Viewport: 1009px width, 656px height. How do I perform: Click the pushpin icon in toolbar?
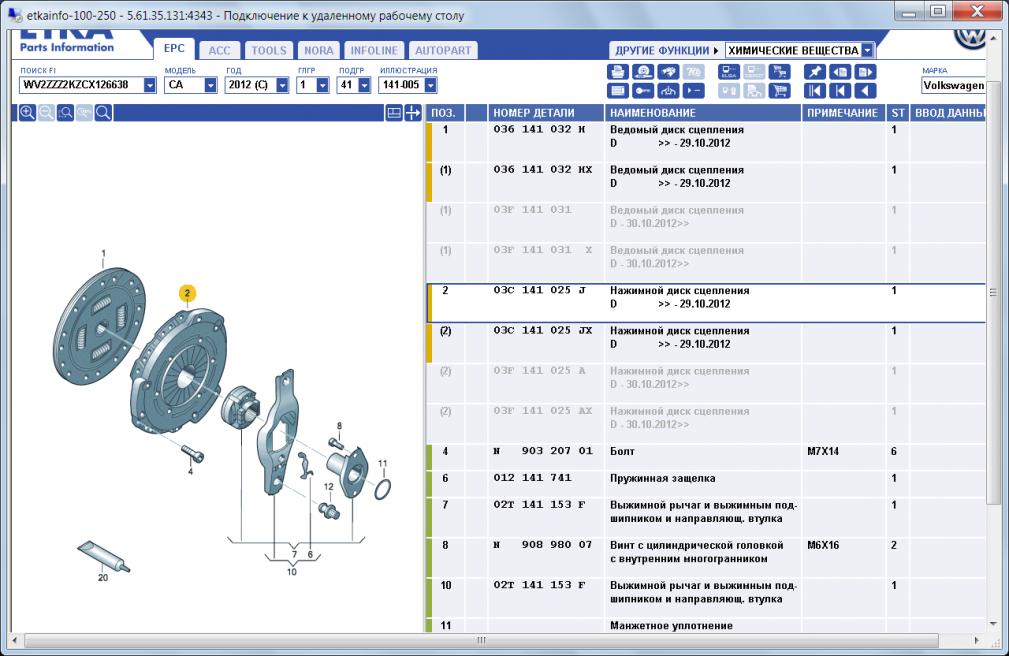[x=815, y=72]
